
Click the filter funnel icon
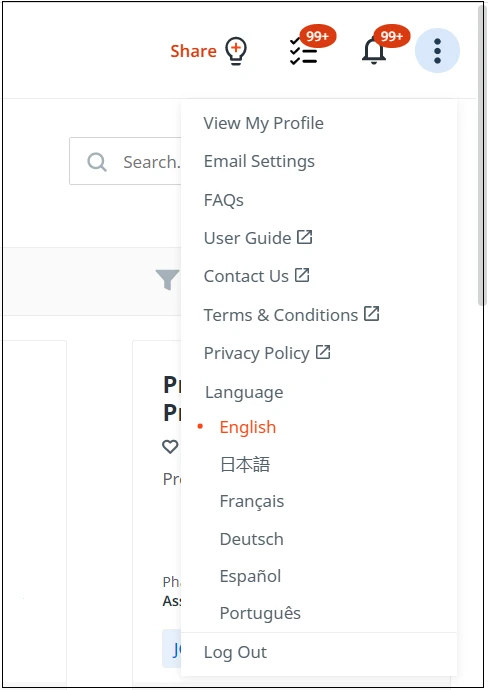click(167, 279)
